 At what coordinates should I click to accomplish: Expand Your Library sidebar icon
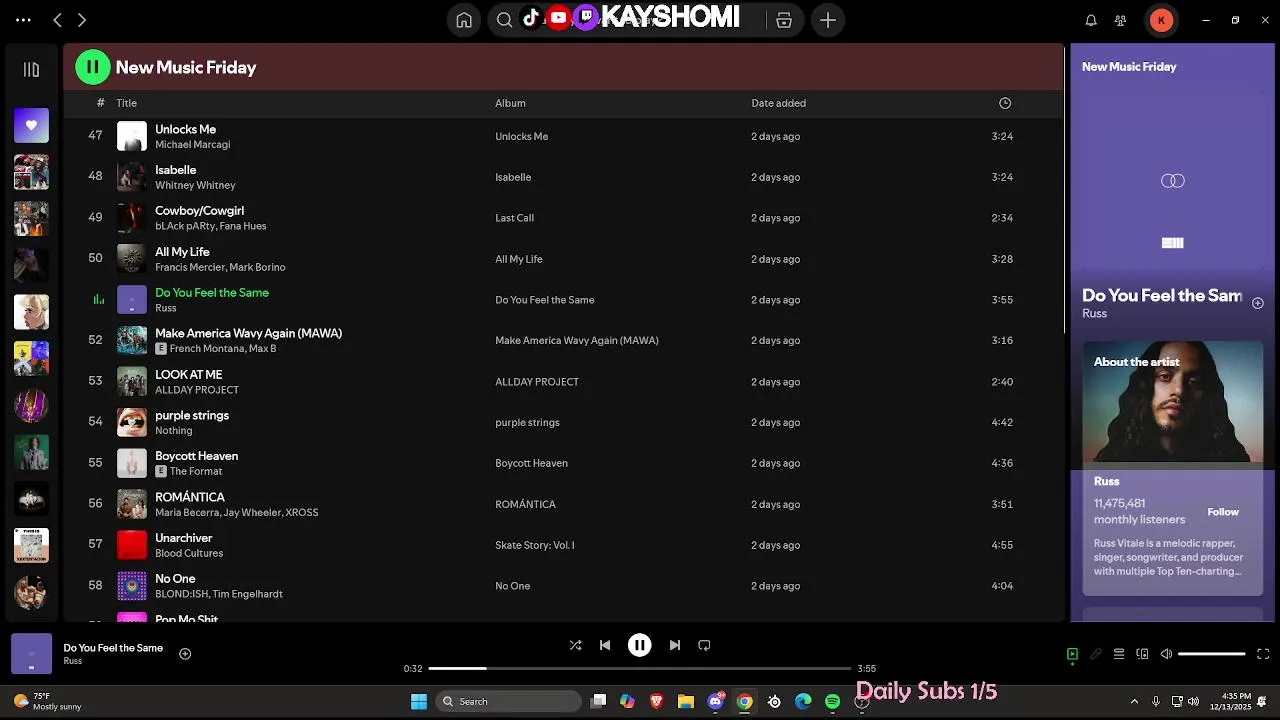[31, 70]
